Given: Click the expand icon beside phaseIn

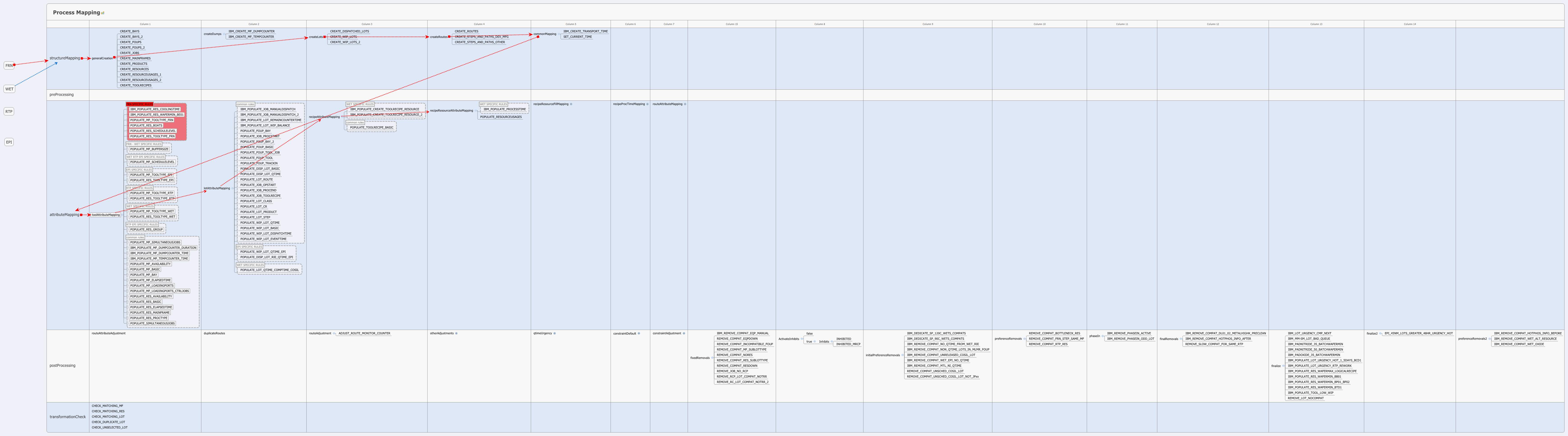Looking at the screenshot, I should 1103,336.
